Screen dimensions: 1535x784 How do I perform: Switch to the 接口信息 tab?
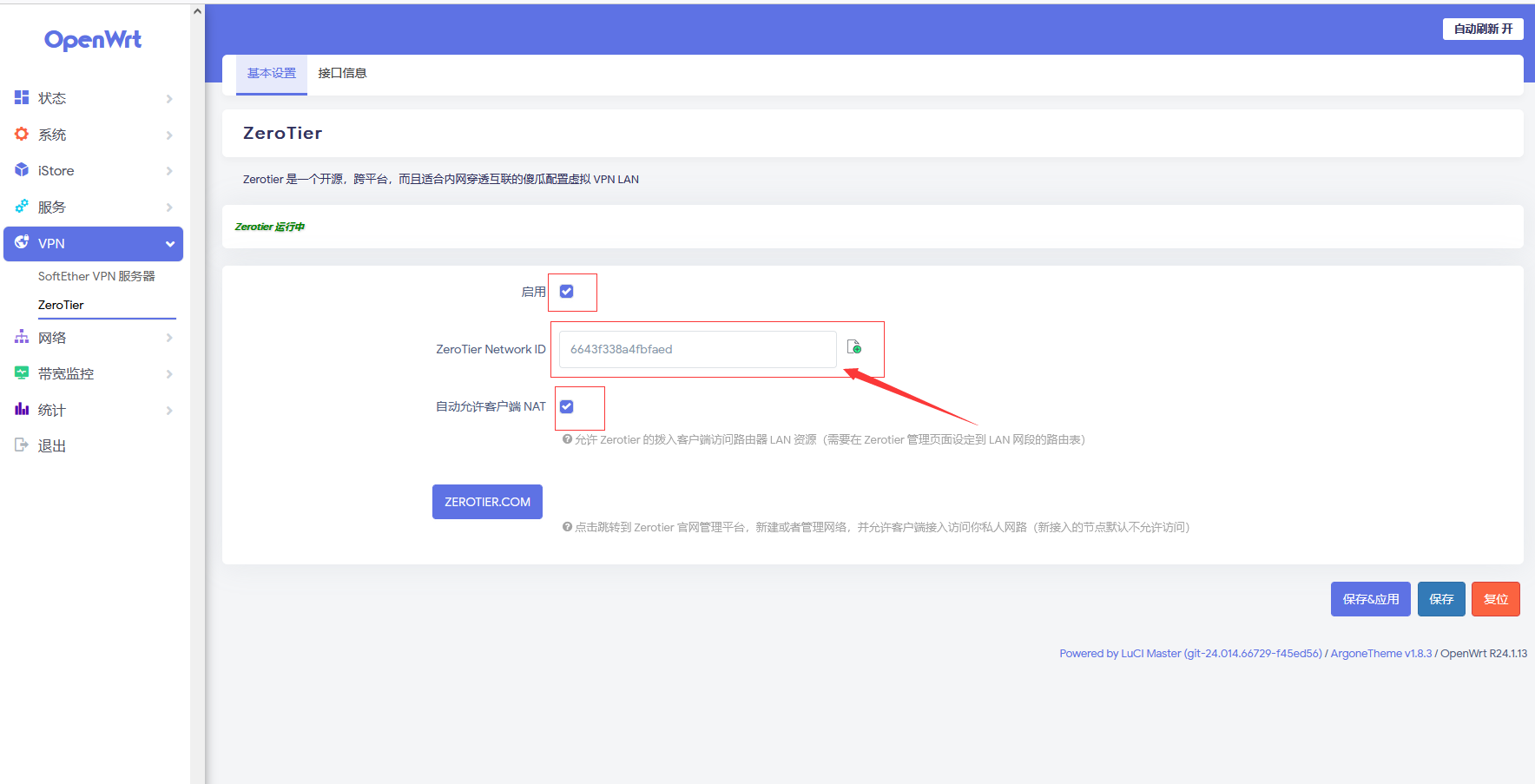click(342, 74)
